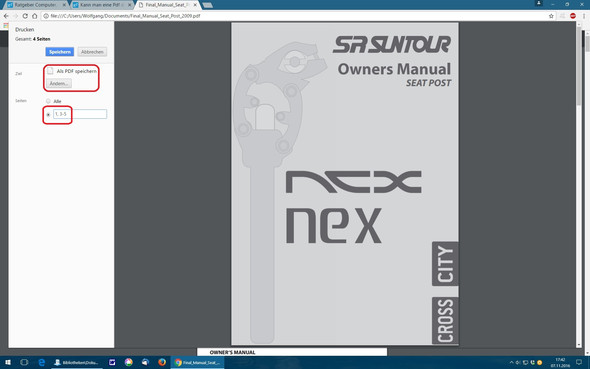Switch to the 'Kann man eine Pdf' tab
This screenshot has width=590, height=369.
point(102,5)
